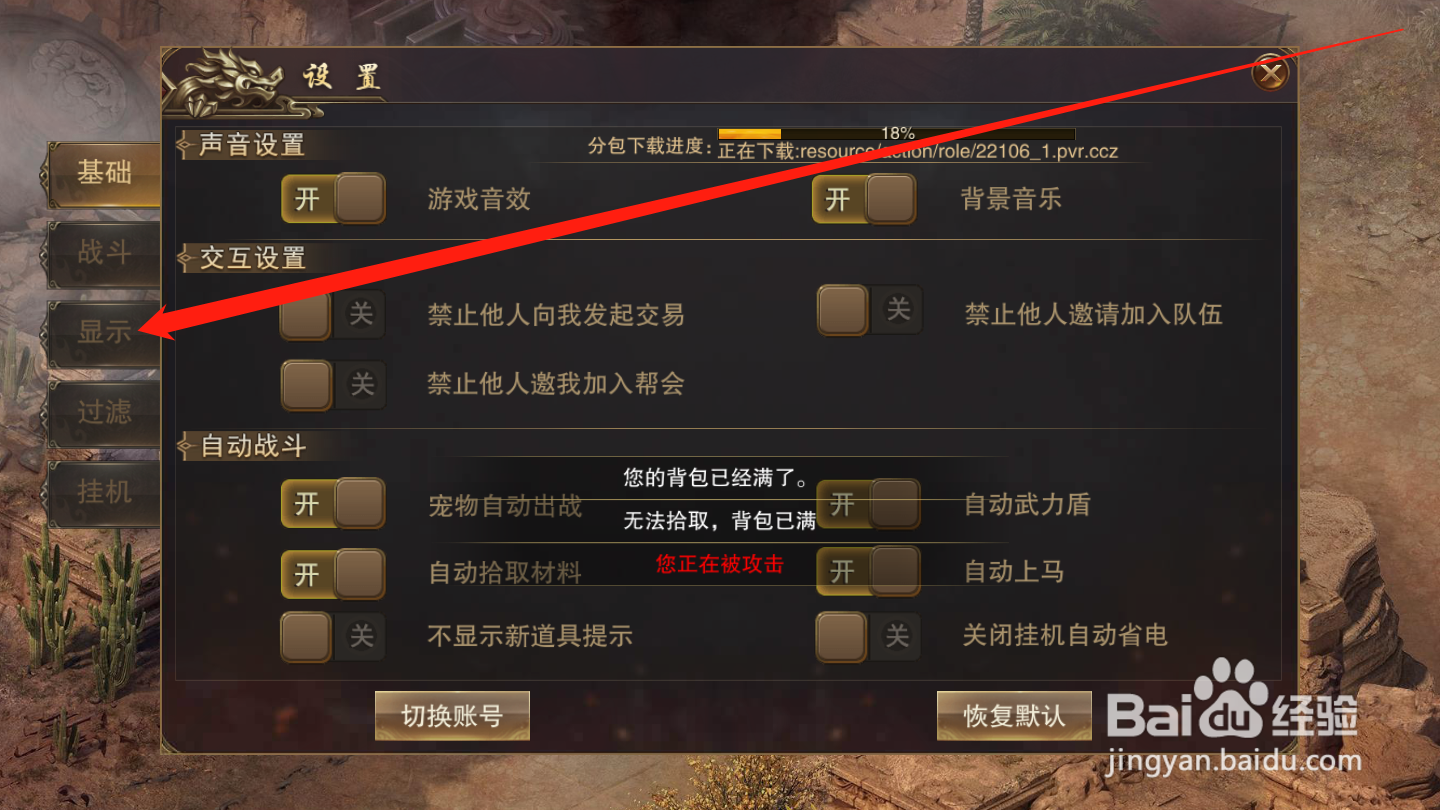Go to the 挂机 auto-play tab

click(x=103, y=493)
